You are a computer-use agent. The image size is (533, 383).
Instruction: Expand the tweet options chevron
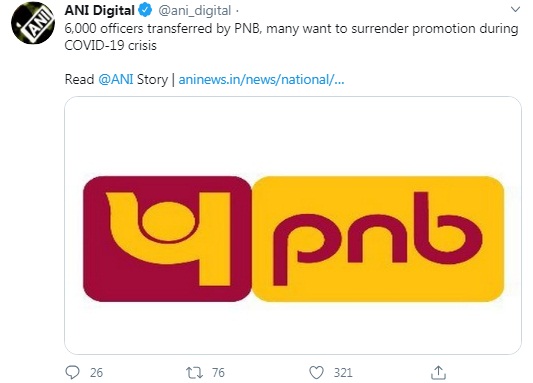[x=515, y=10]
